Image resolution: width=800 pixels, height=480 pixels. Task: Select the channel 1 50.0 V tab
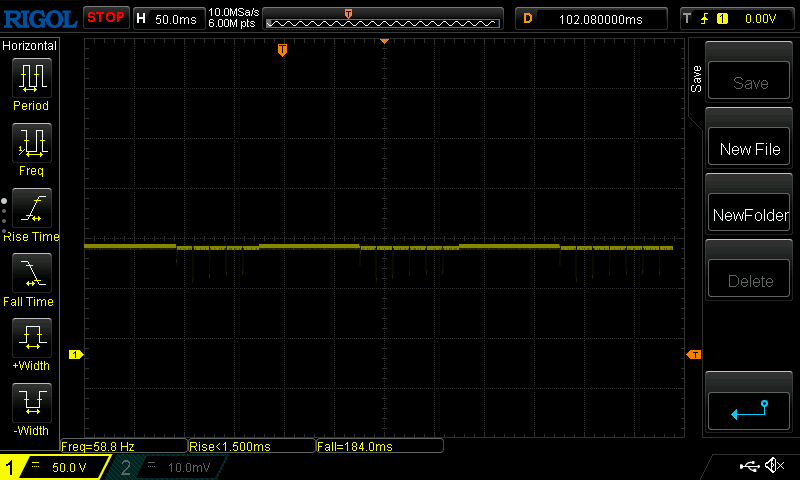coord(56,467)
